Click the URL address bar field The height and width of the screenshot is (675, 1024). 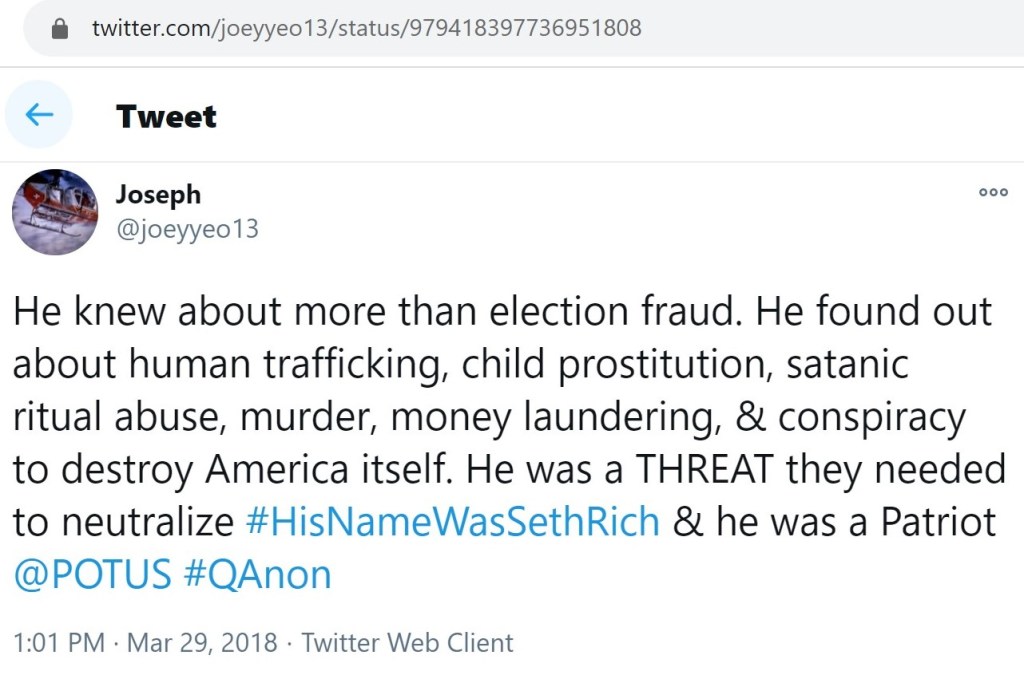pos(500,29)
